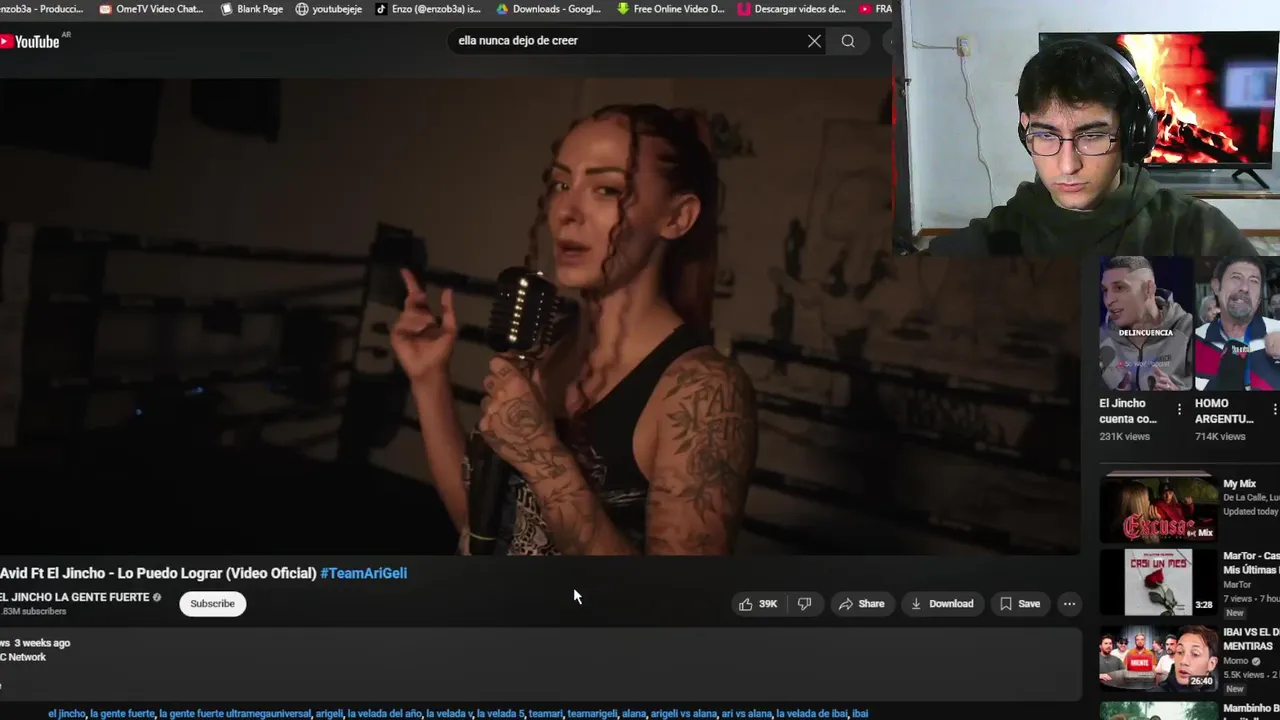The width and height of the screenshot is (1280, 720).
Task: Save video to playlist
Action: click(1020, 604)
